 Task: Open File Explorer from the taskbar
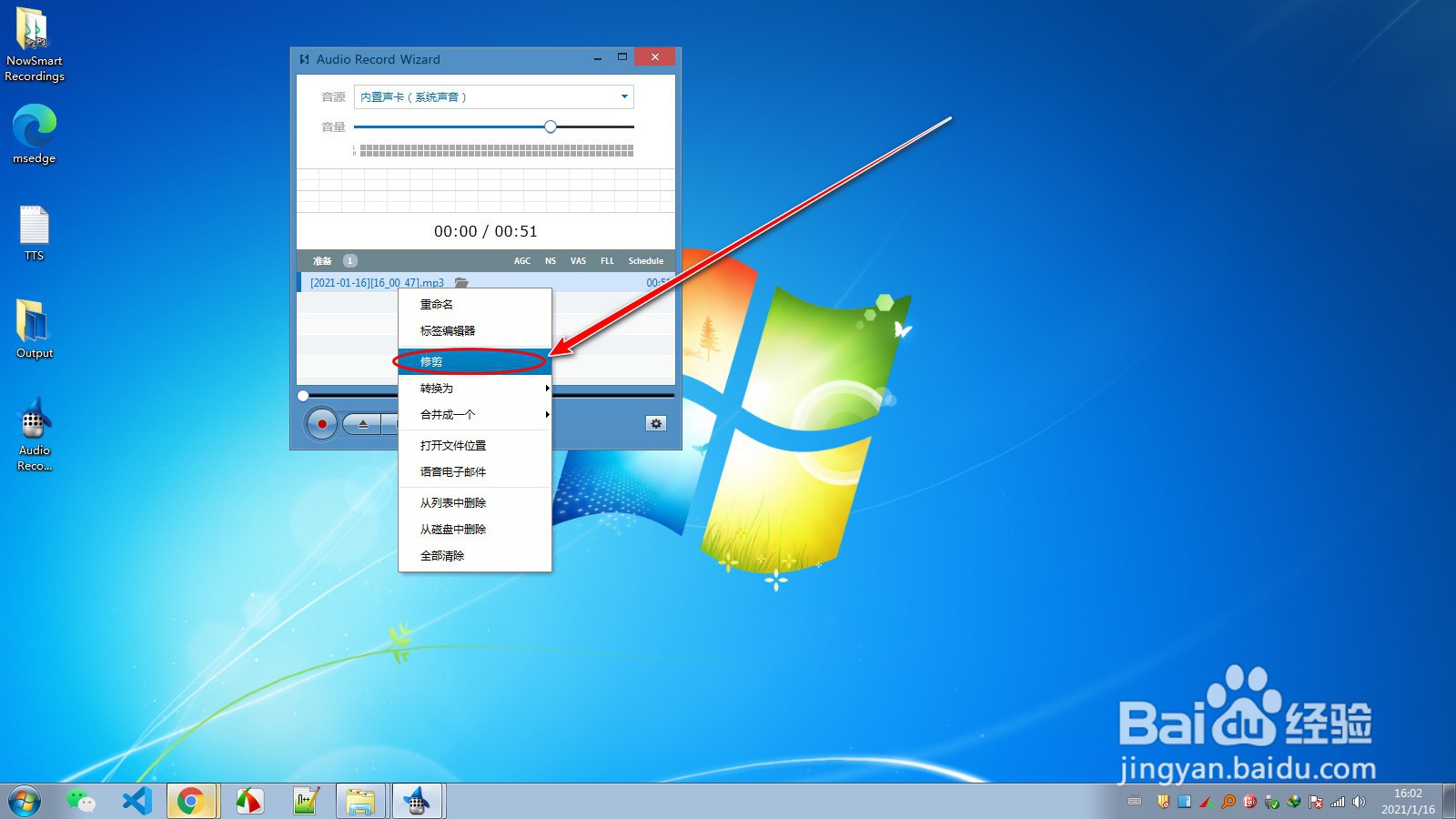(360, 802)
